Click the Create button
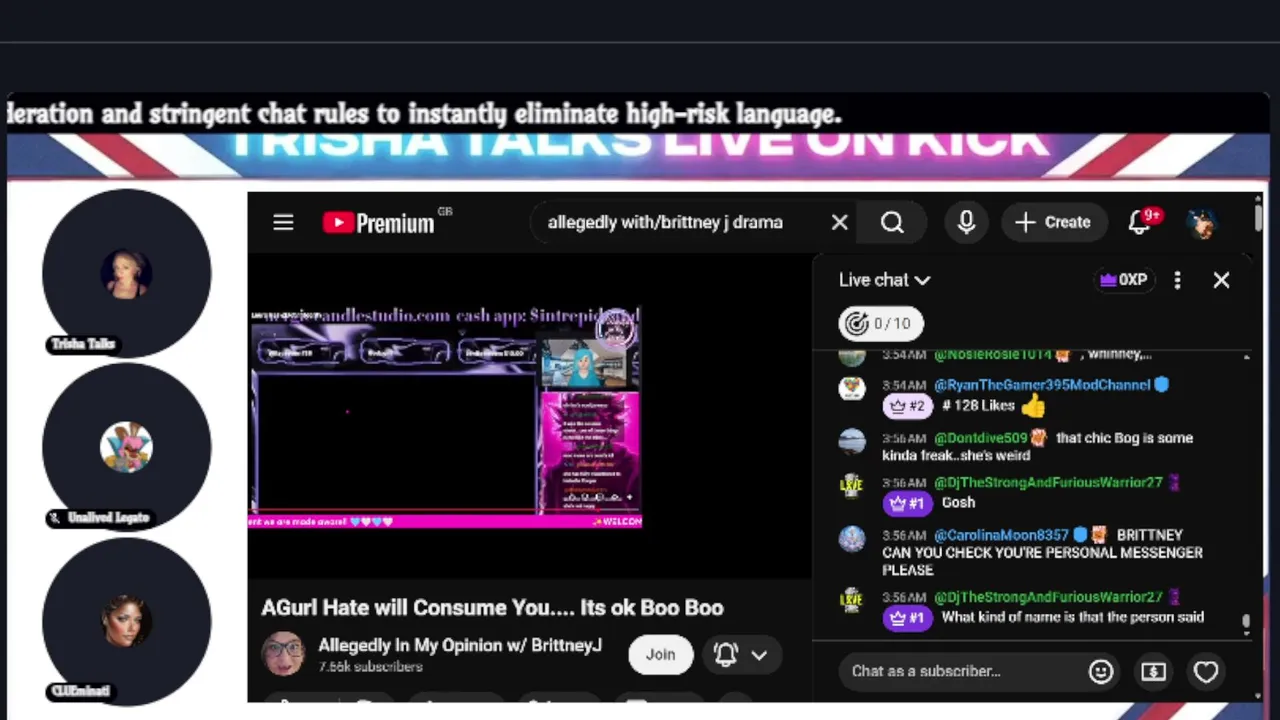1280x720 pixels. point(1053,222)
